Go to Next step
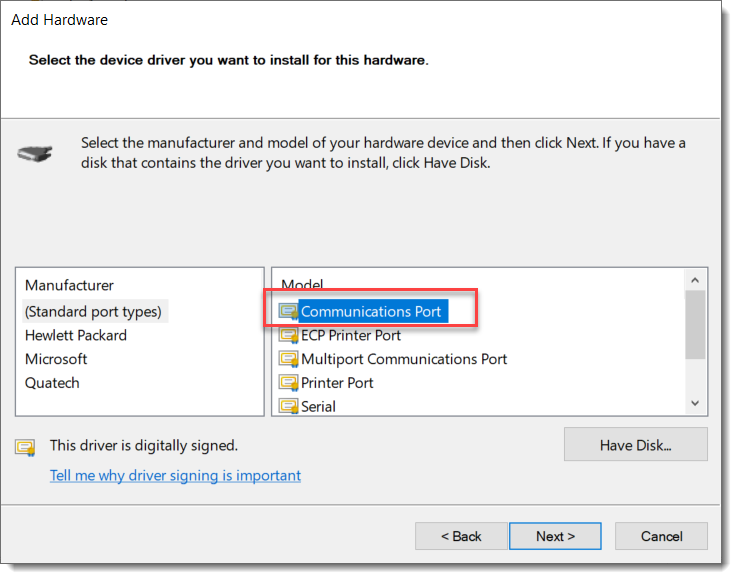The image size is (737, 579). tap(555, 536)
